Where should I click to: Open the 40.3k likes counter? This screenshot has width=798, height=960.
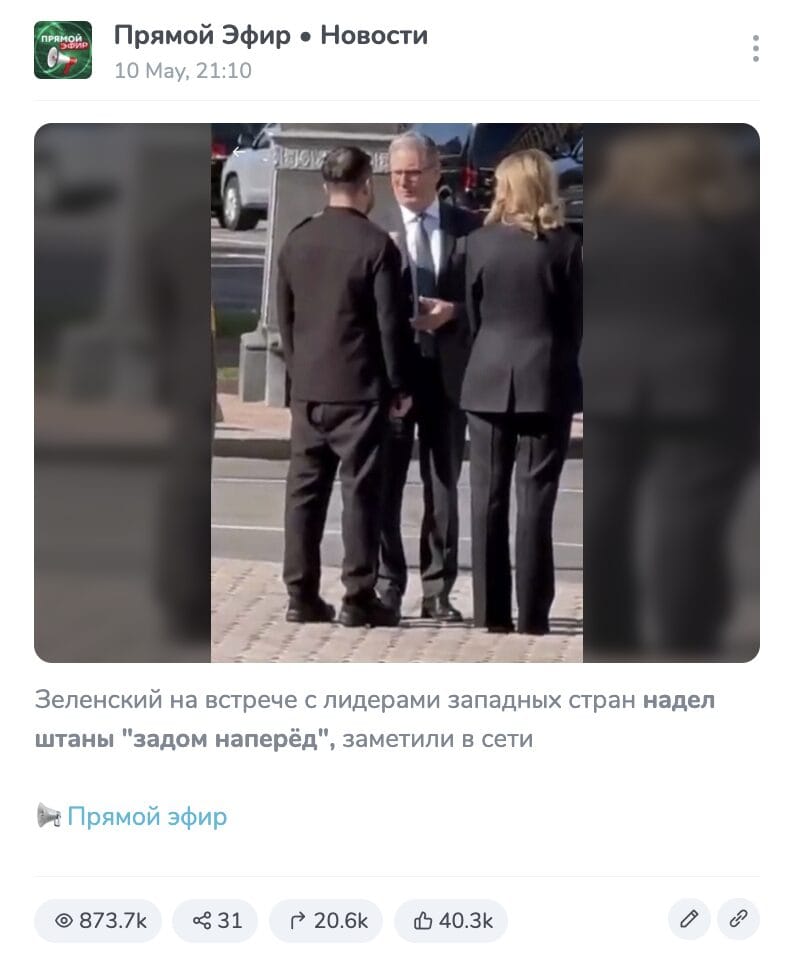click(x=451, y=920)
